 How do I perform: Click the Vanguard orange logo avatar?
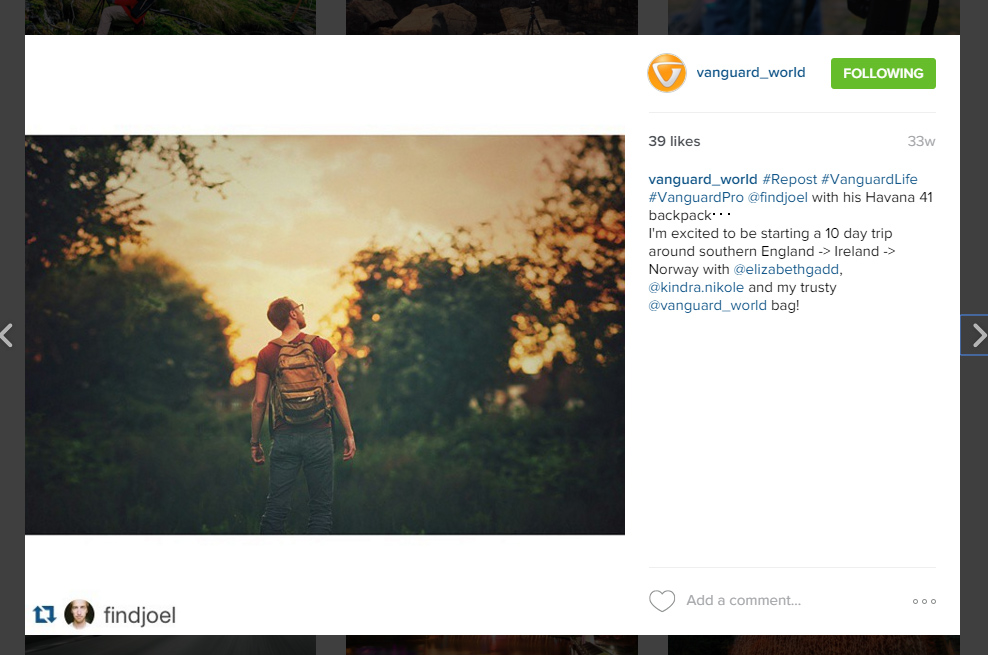(667, 73)
